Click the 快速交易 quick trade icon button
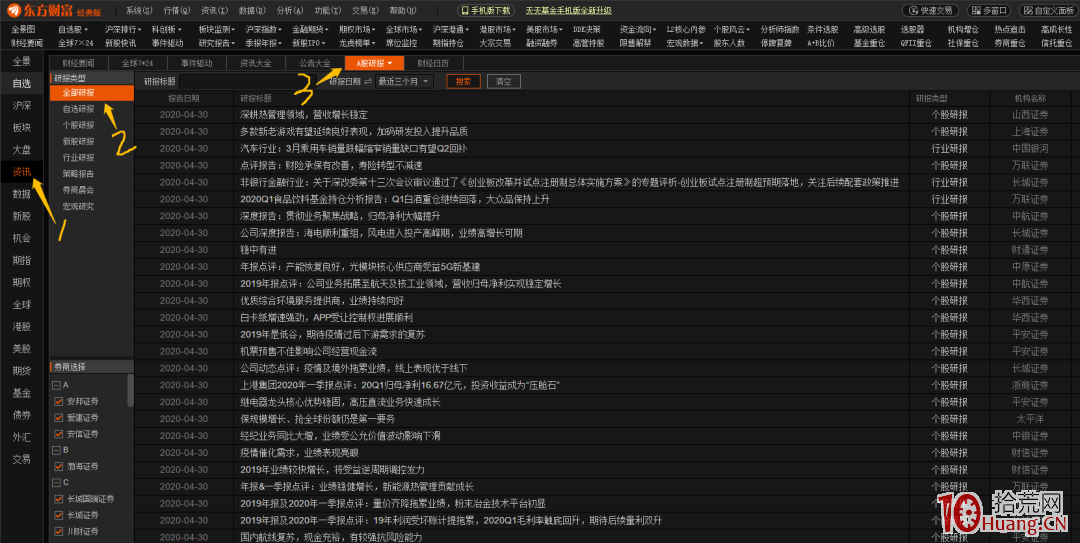1080x543 pixels. point(931,10)
